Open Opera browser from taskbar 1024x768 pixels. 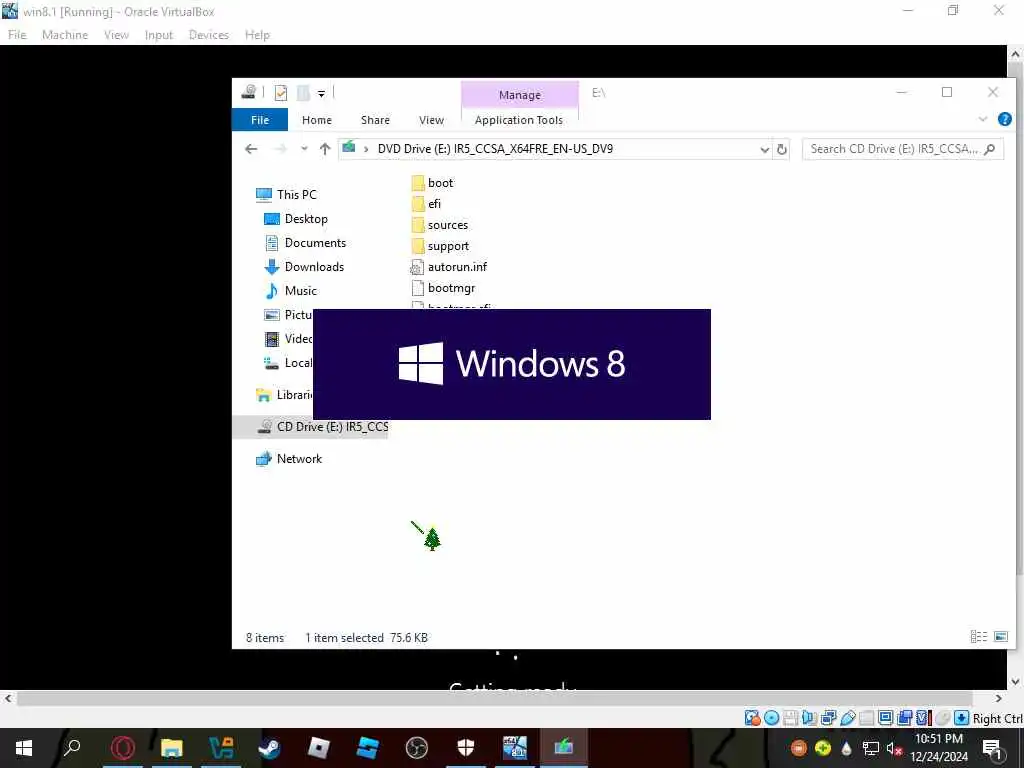pyautogui.click(x=123, y=748)
